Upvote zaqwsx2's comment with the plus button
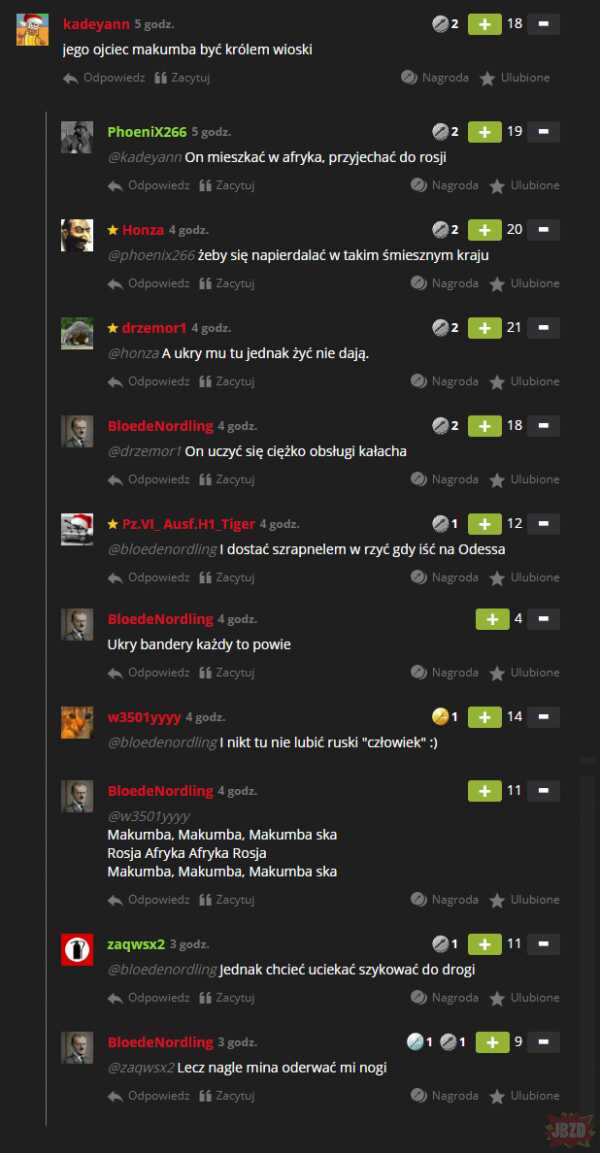 click(x=485, y=943)
